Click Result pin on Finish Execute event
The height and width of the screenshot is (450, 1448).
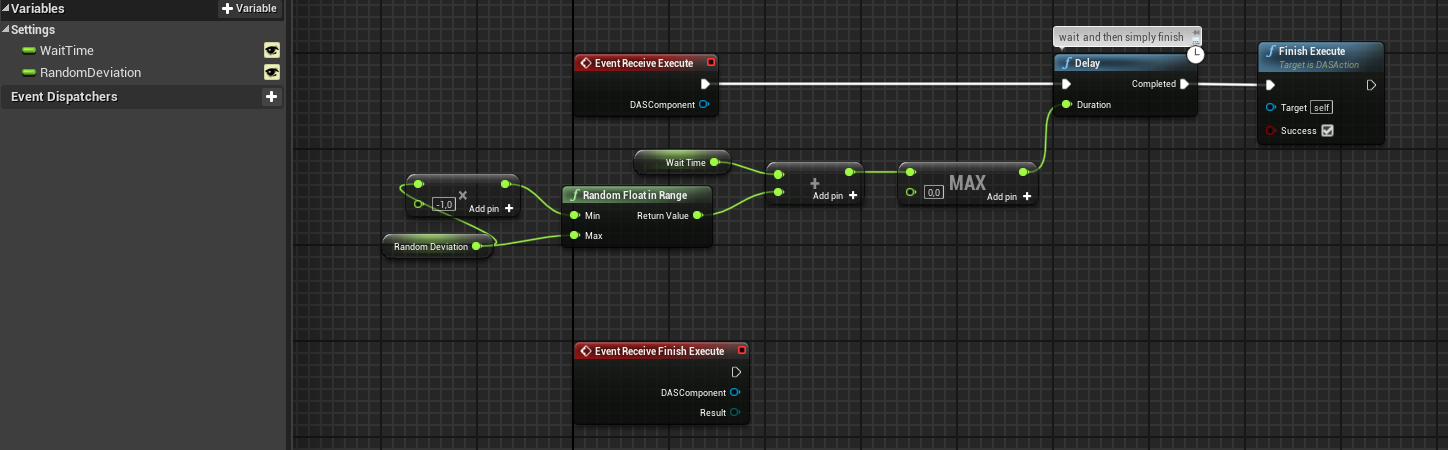tap(735, 412)
